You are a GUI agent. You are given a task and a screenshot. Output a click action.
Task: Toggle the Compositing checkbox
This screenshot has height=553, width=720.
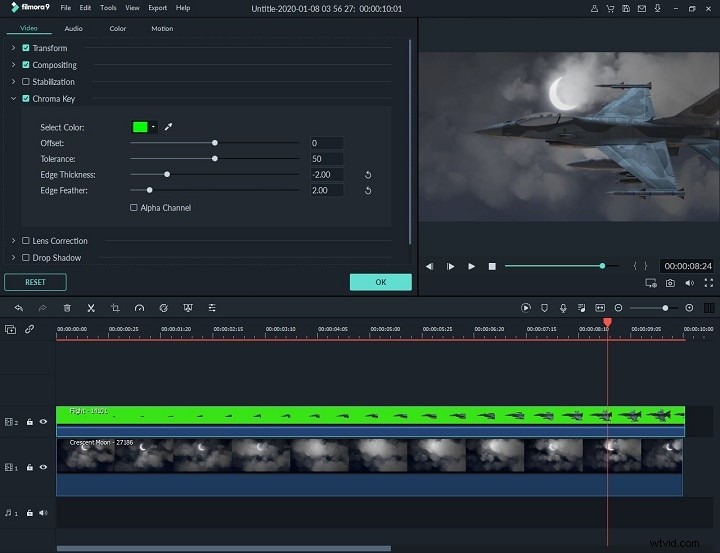coord(26,65)
